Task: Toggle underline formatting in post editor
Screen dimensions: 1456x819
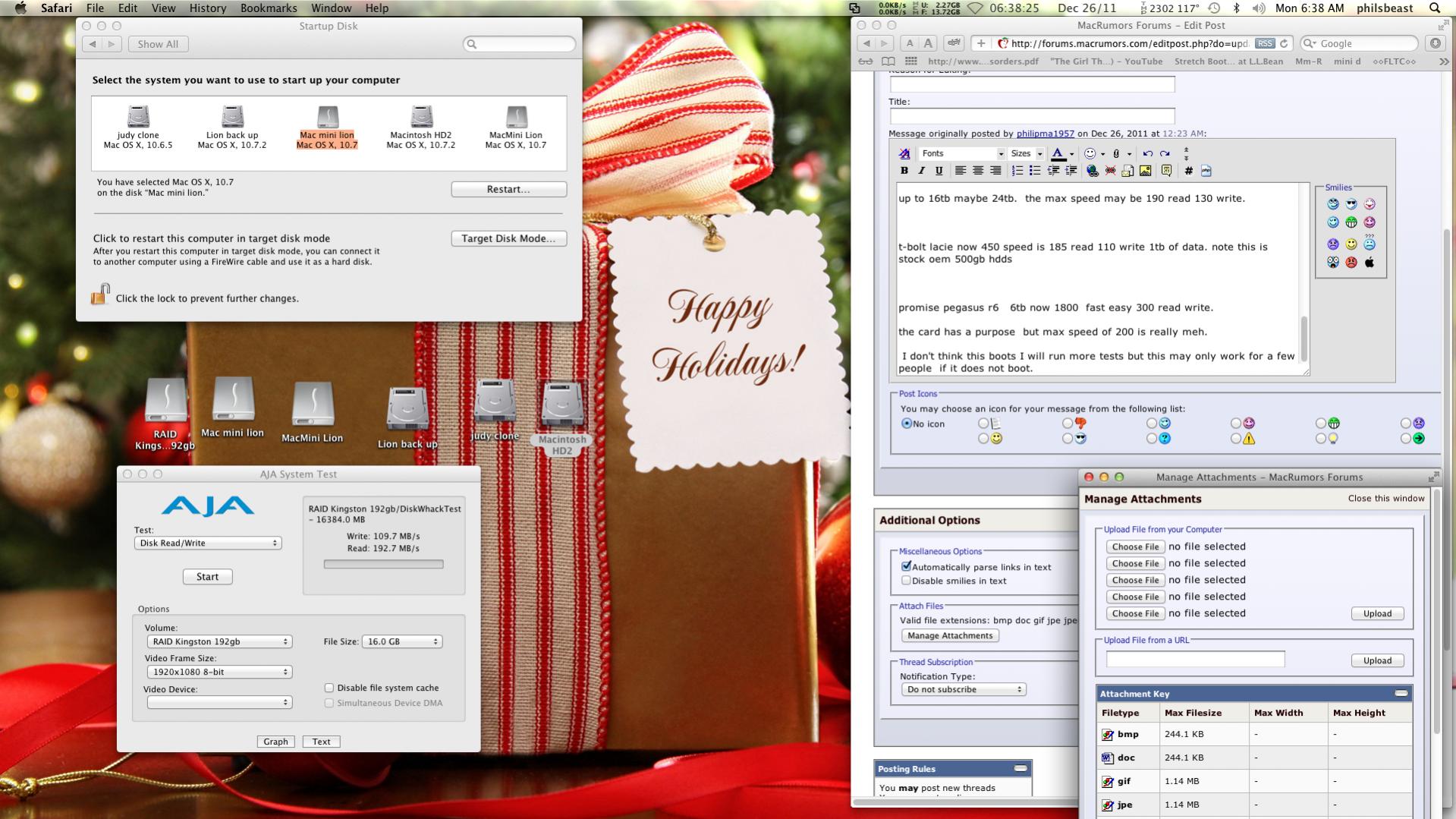Action: pyautogui.click(x=939, y=171)
